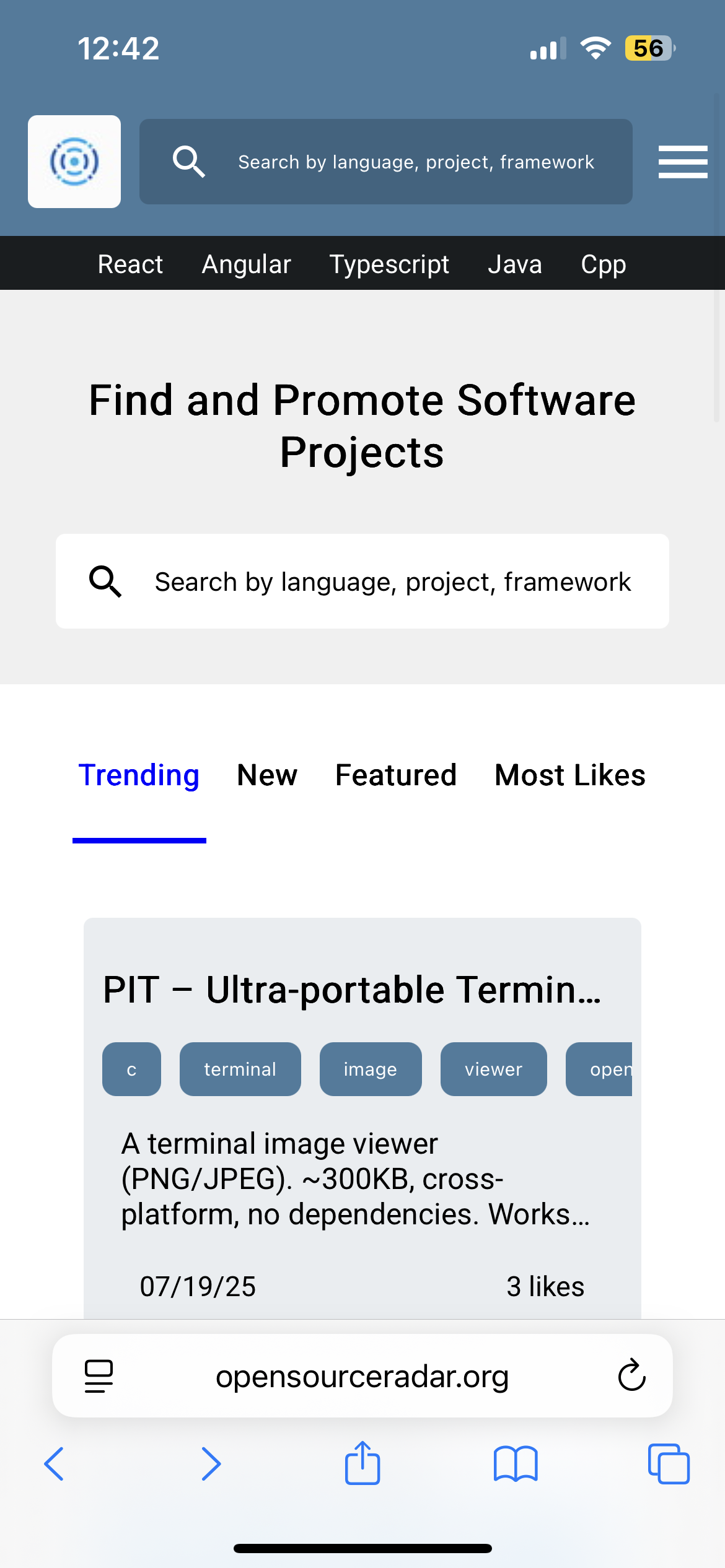This screenshot has width=725, height=1568.
Task: Click the search magnifier in the top bar
Action: click(x=189, y=162)
